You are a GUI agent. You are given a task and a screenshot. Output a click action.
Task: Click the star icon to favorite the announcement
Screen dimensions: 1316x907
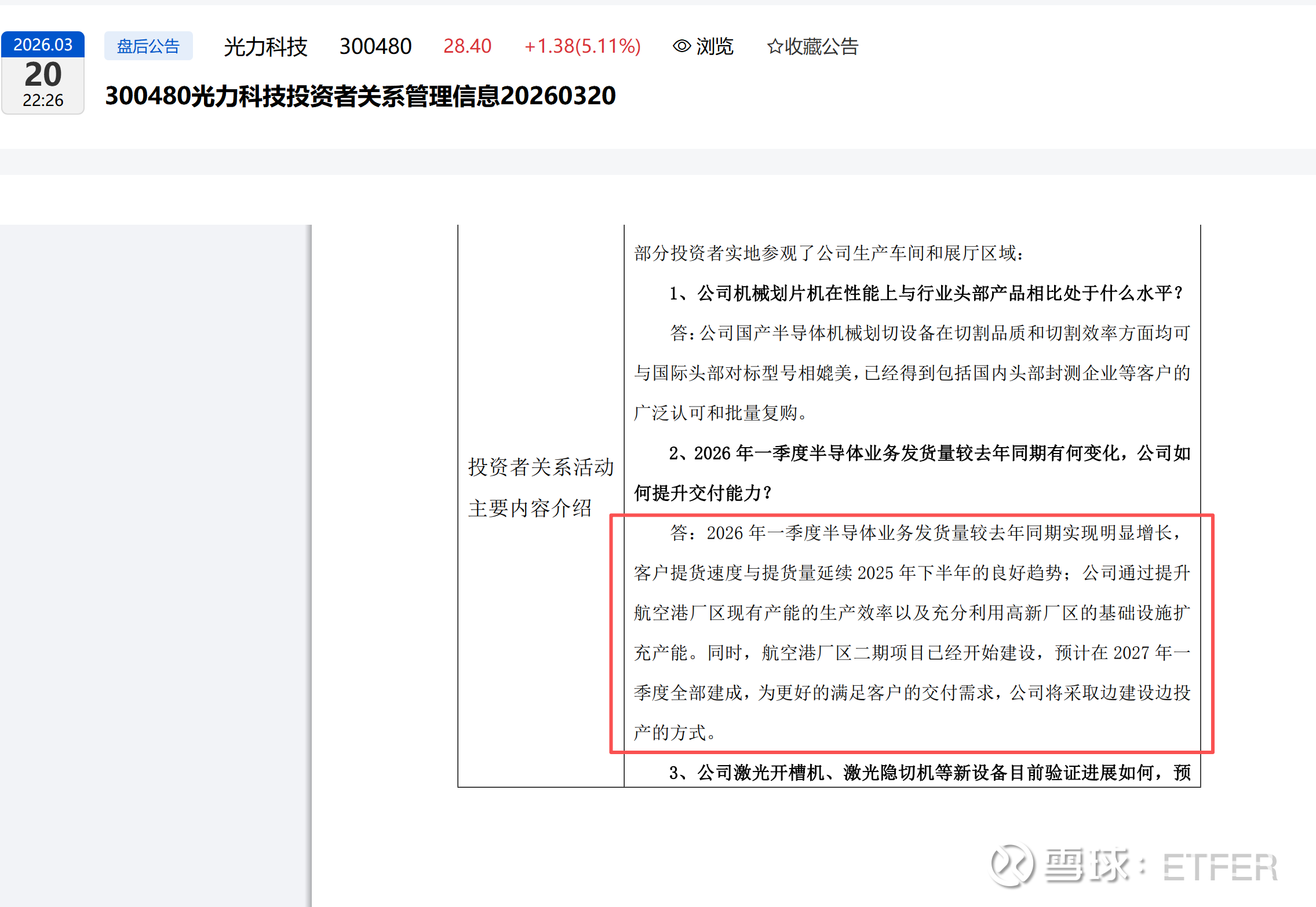click(774, 46)
